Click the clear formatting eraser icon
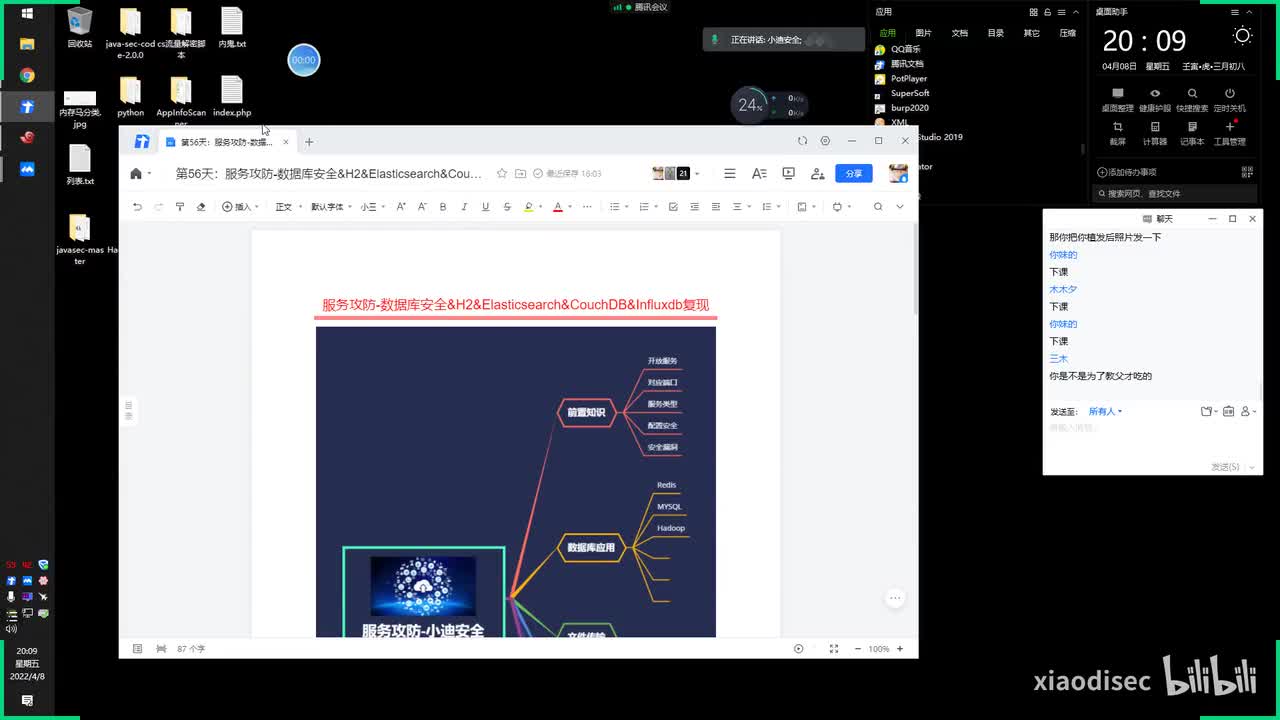1280x720 pixels. [x=201, y=207]
